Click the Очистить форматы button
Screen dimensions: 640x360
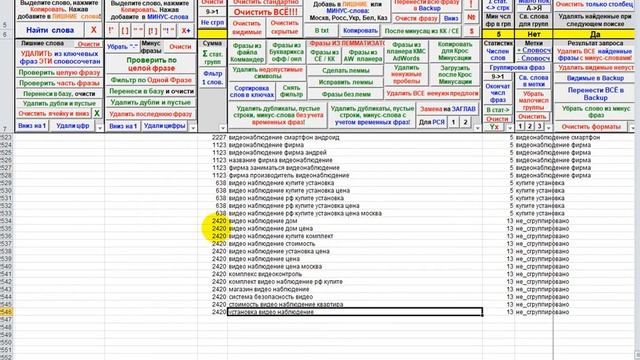[592, 127]
